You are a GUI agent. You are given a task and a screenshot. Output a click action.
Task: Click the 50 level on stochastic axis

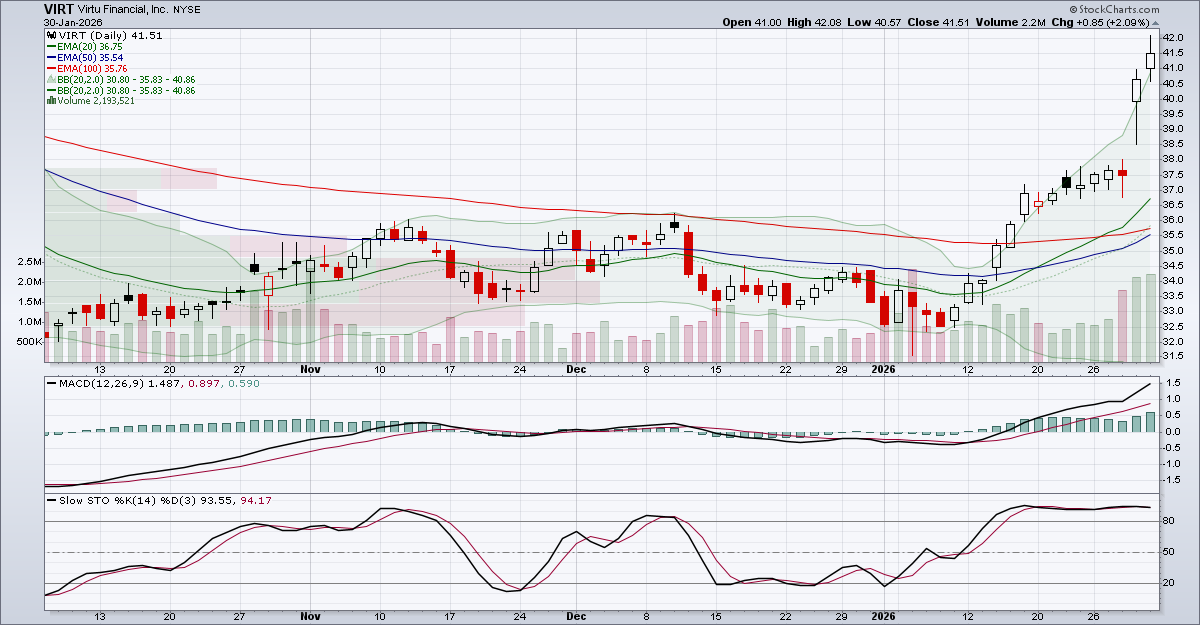point(1169,552)
